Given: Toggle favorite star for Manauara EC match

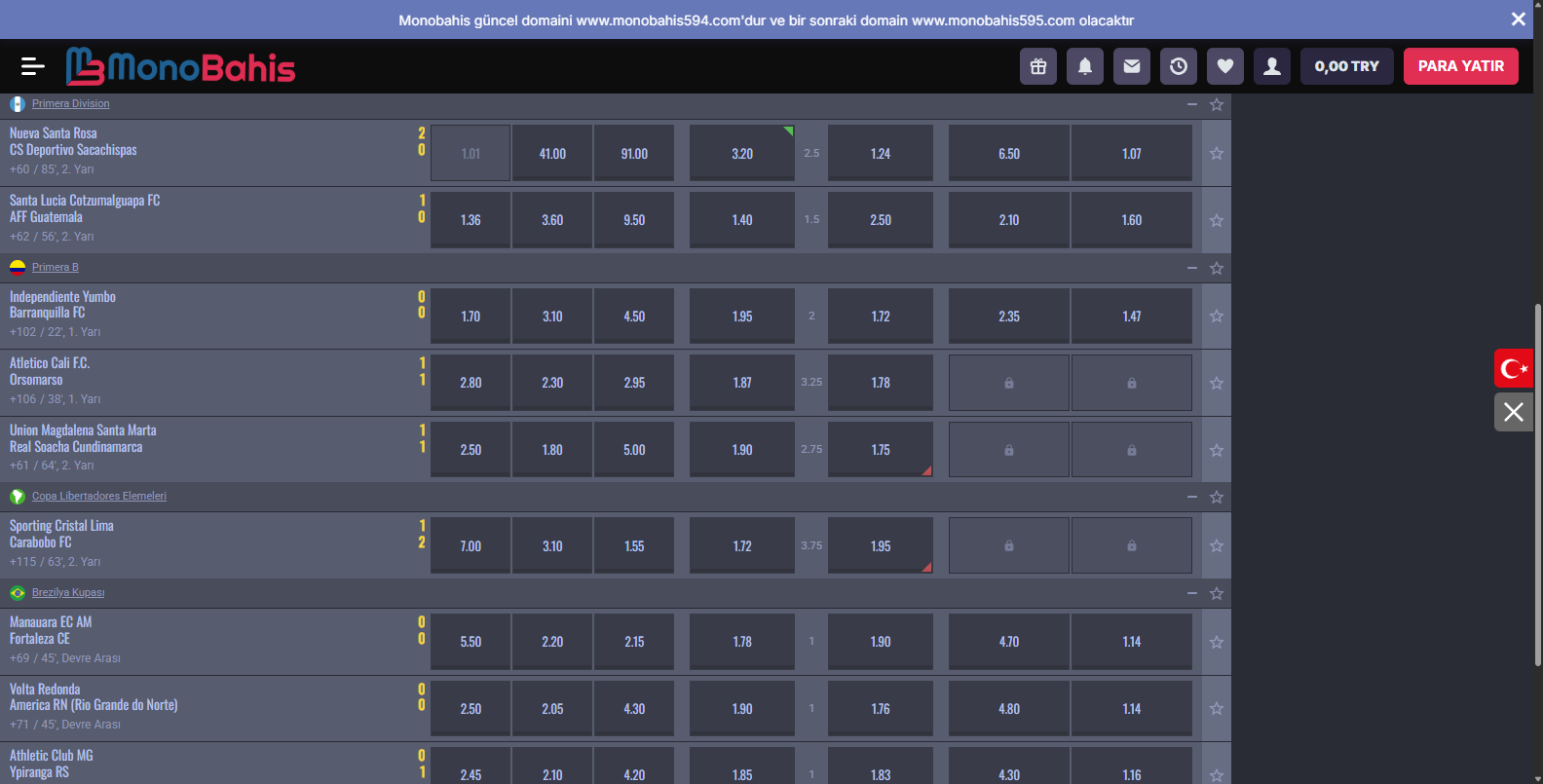Looking at the screenshot, I should (1217, 643).
